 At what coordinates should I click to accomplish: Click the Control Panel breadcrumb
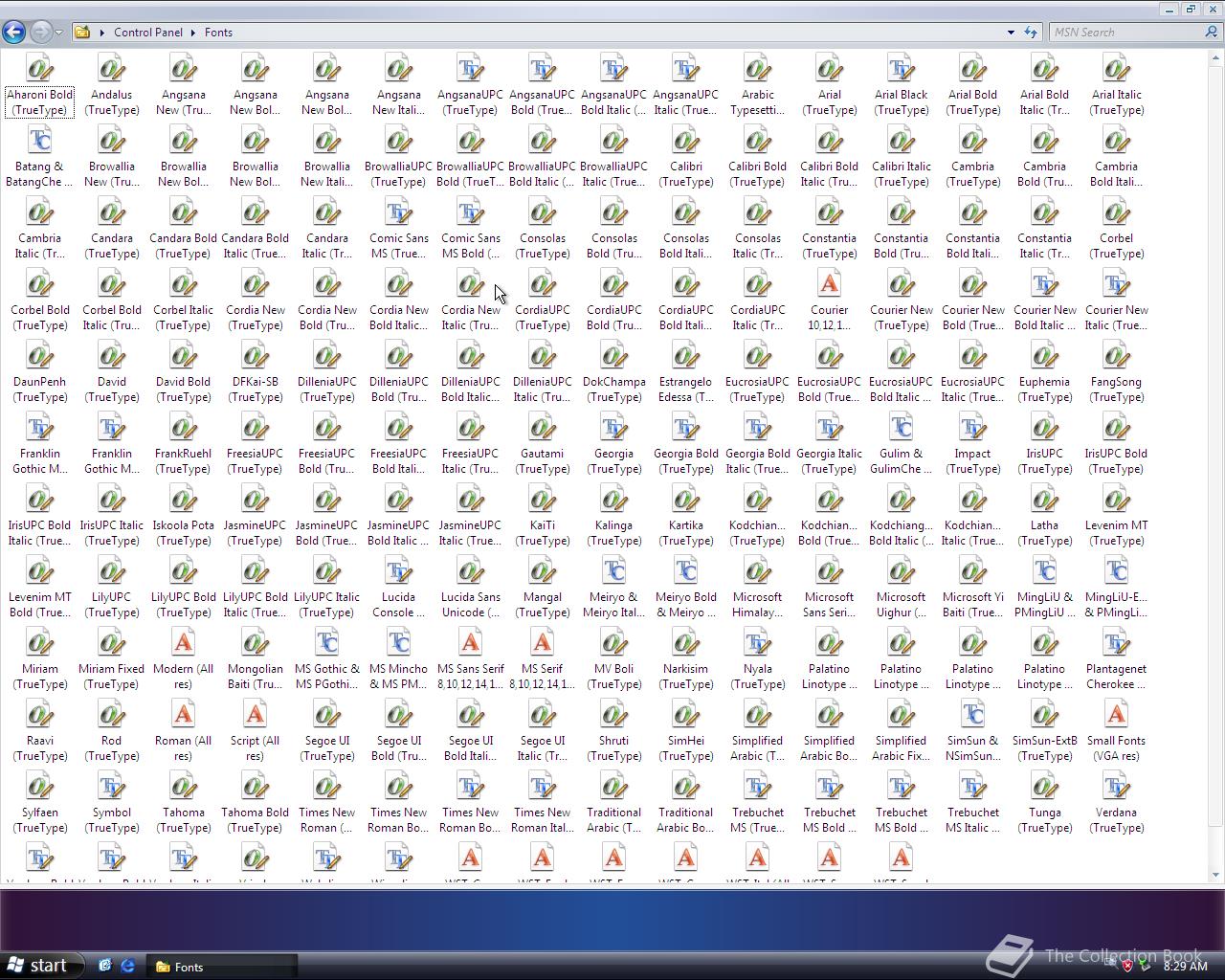tap(148, 33)
